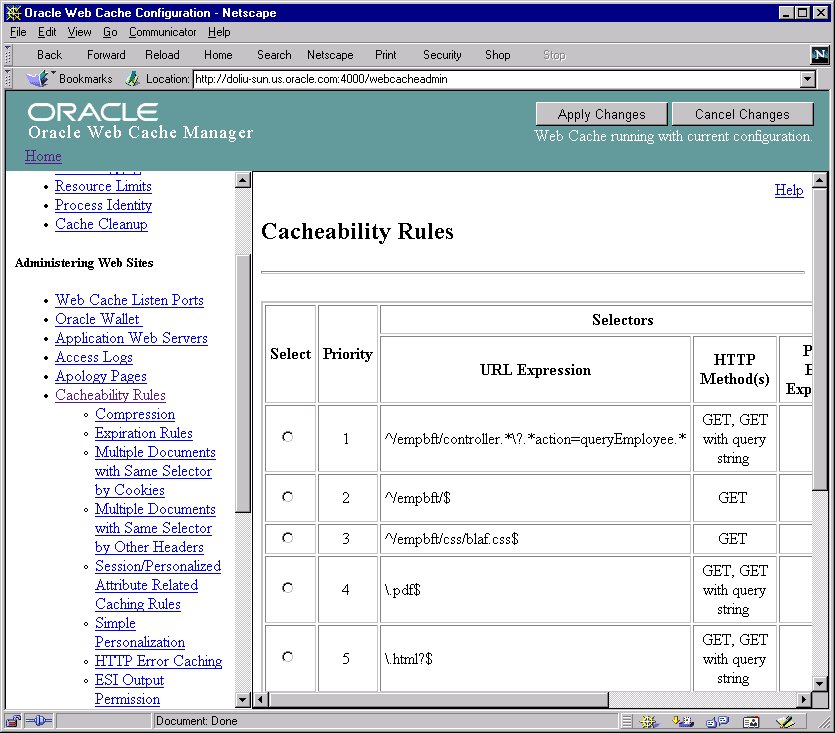
Task: Click the Netscape window title bar icon
Action: pos(13,12)
